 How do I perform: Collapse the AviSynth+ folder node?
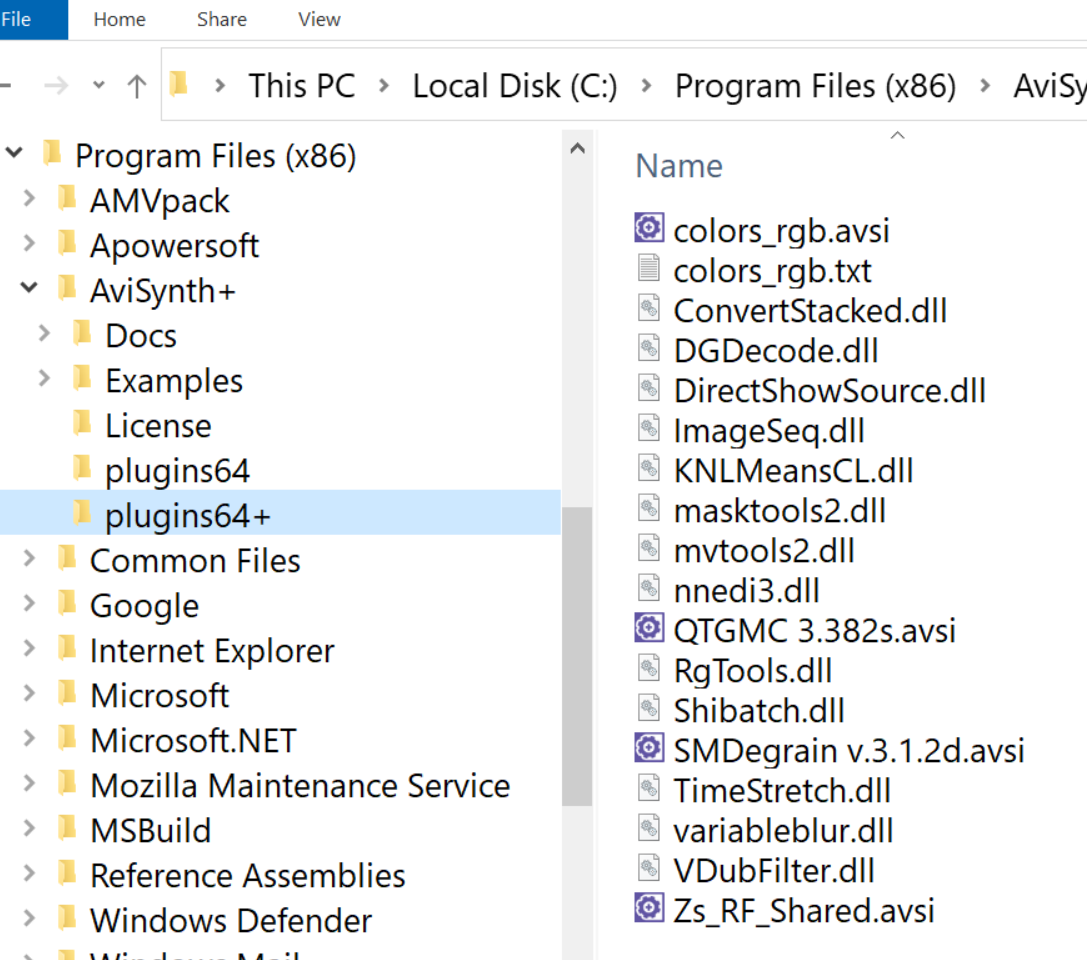29,287
